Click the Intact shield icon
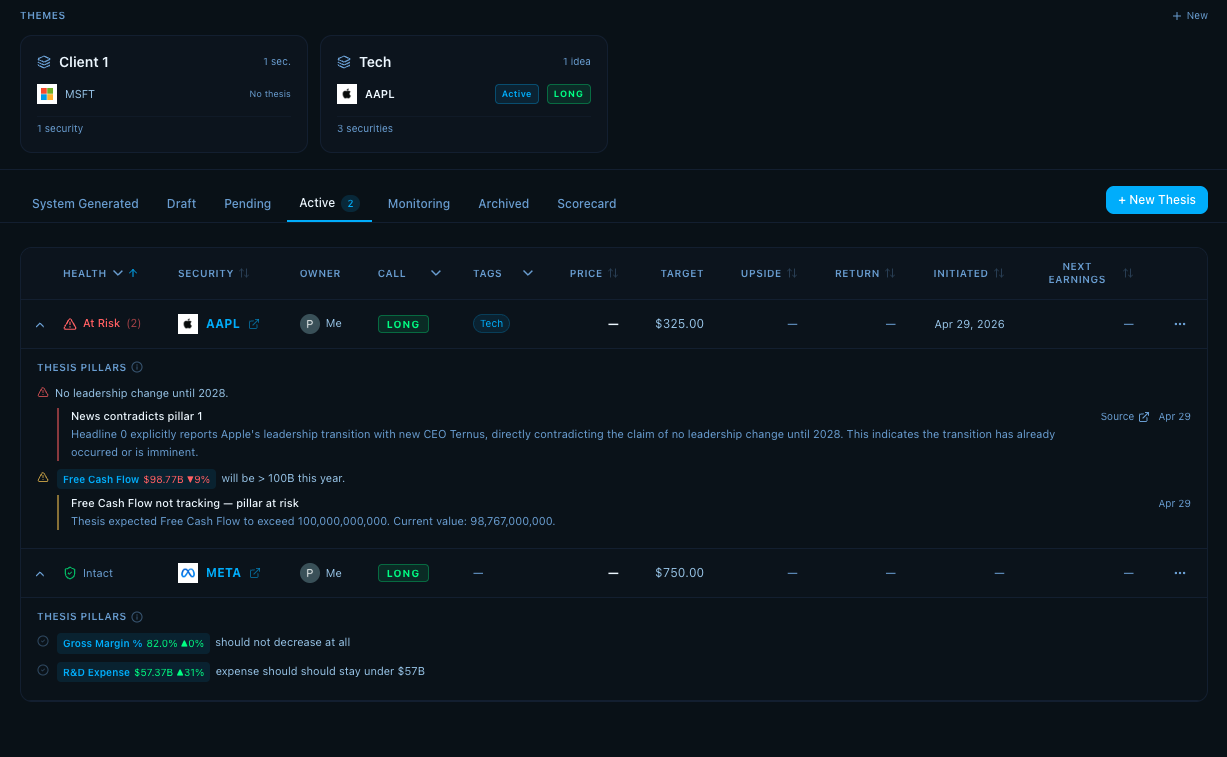Image resolution: width=1227 pixels, height=757 pixels. coord(70,573)
